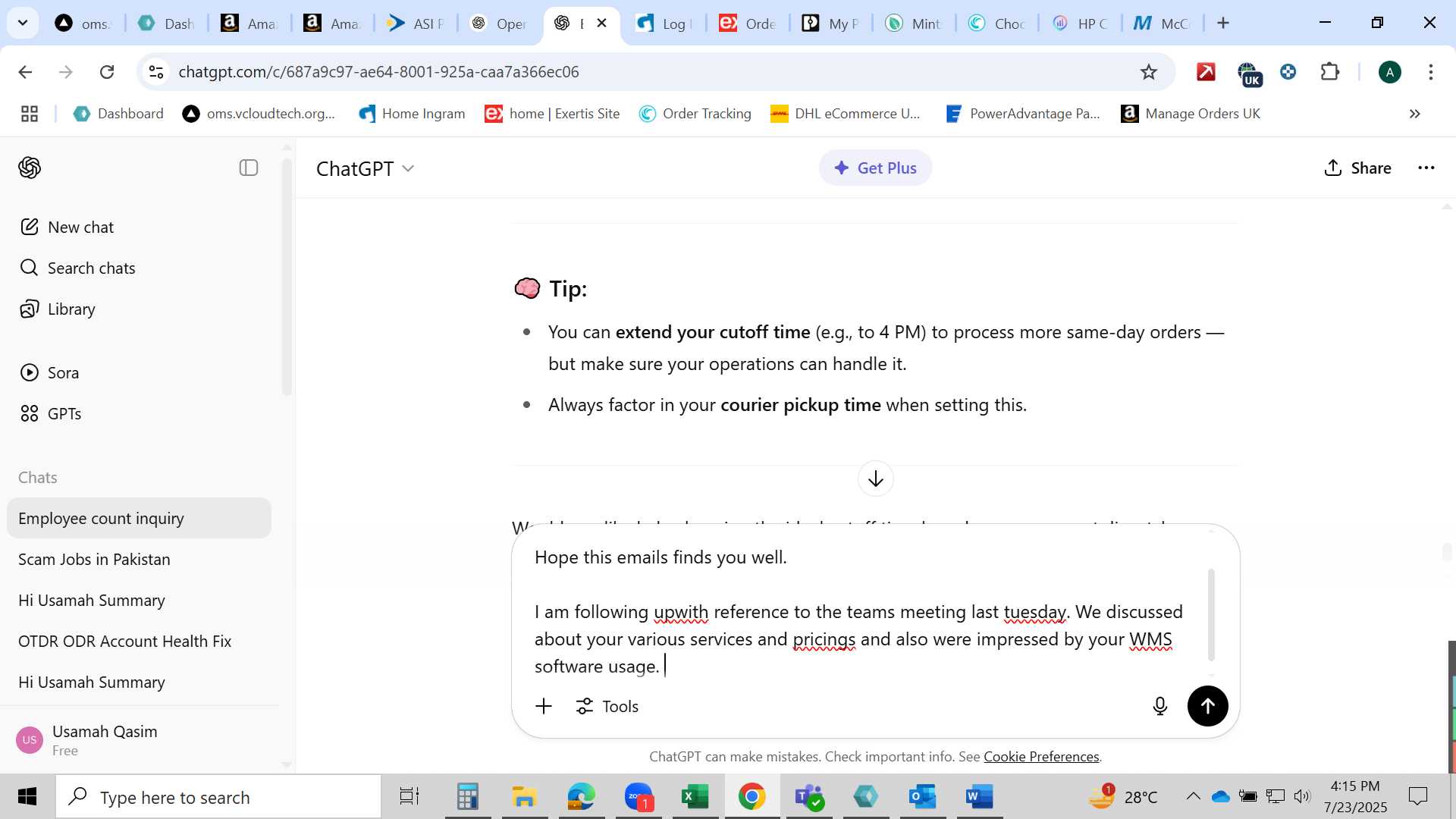Open the blue circular extension icon
Screen dimensions: 1456x819
[1288, 72]
